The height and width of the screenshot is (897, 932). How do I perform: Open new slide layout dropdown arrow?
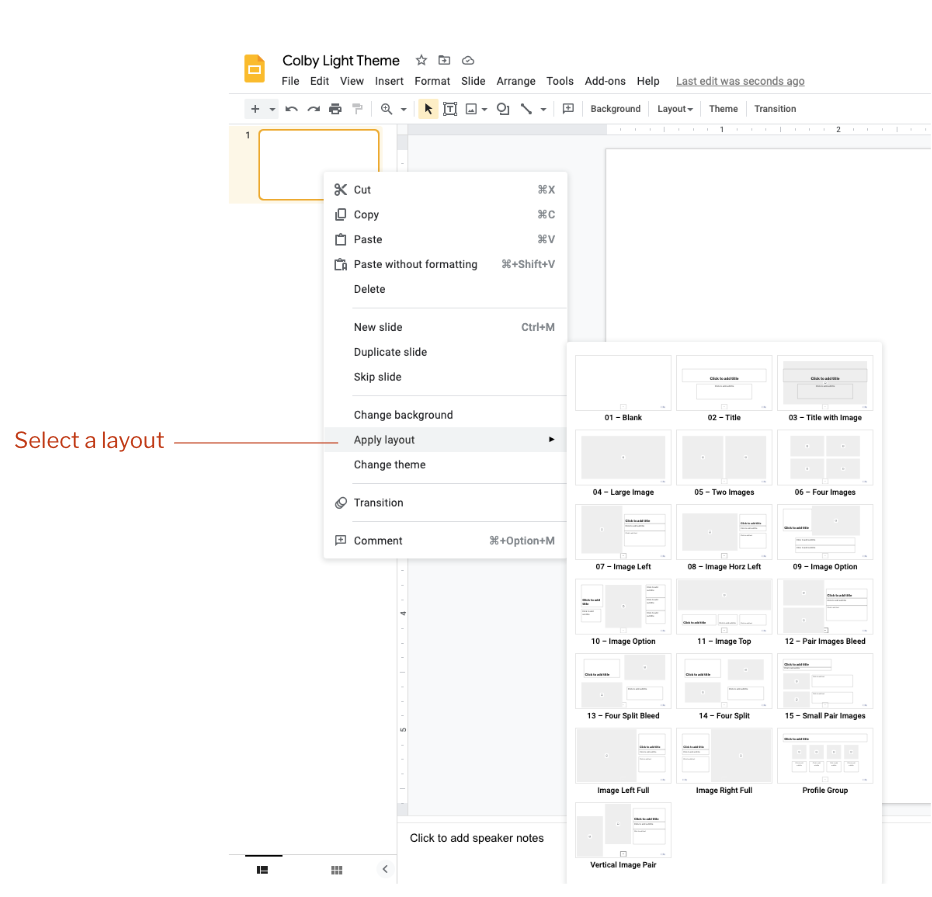(x=272, y=109)
